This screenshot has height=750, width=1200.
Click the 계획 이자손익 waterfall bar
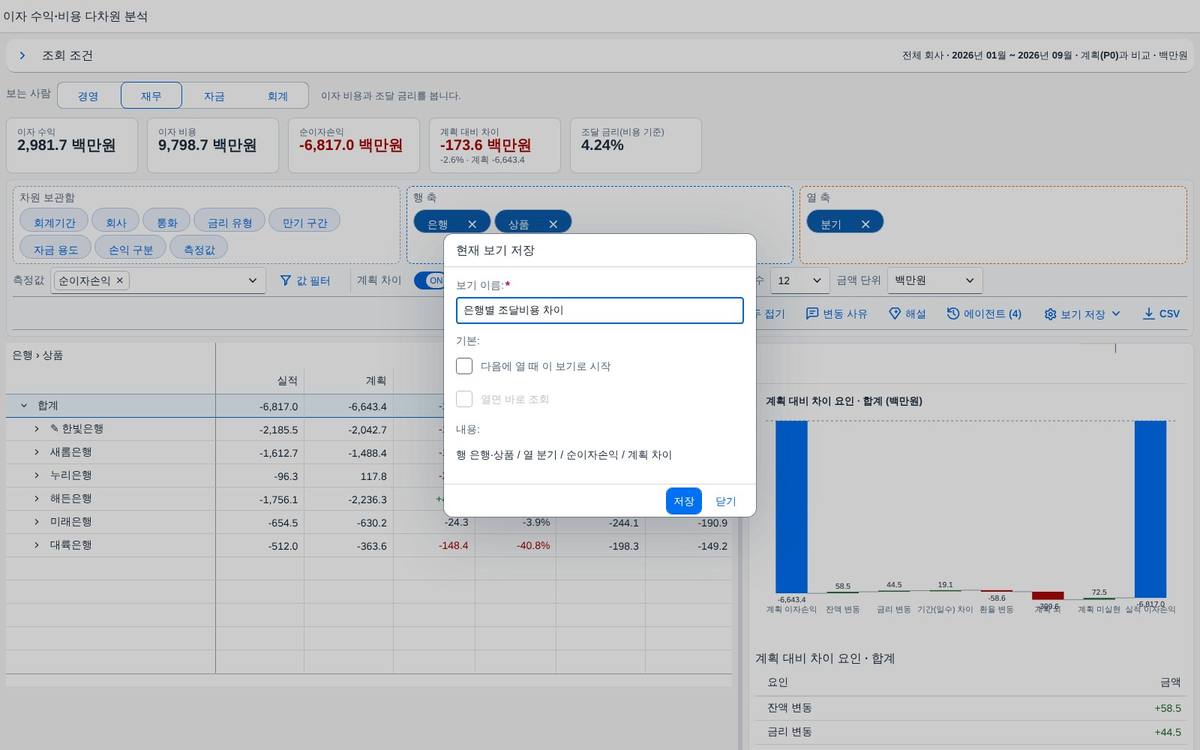pos(791,507)
